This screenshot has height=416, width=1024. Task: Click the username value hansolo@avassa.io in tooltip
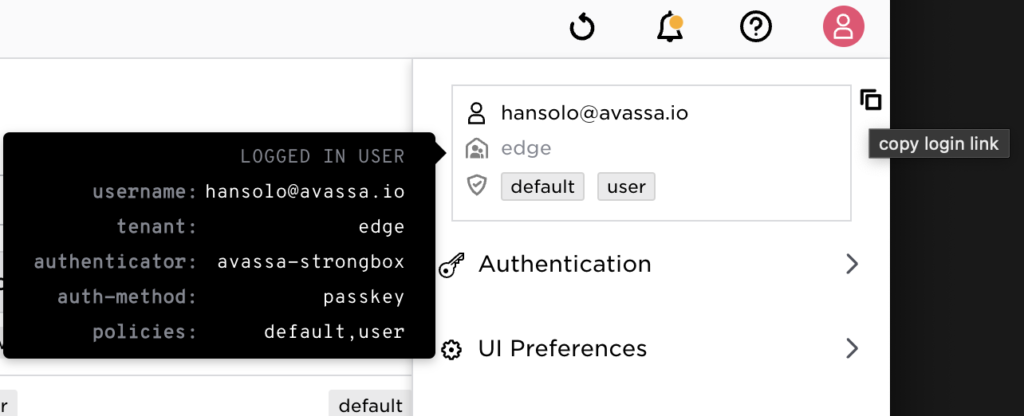click(305, 191)
